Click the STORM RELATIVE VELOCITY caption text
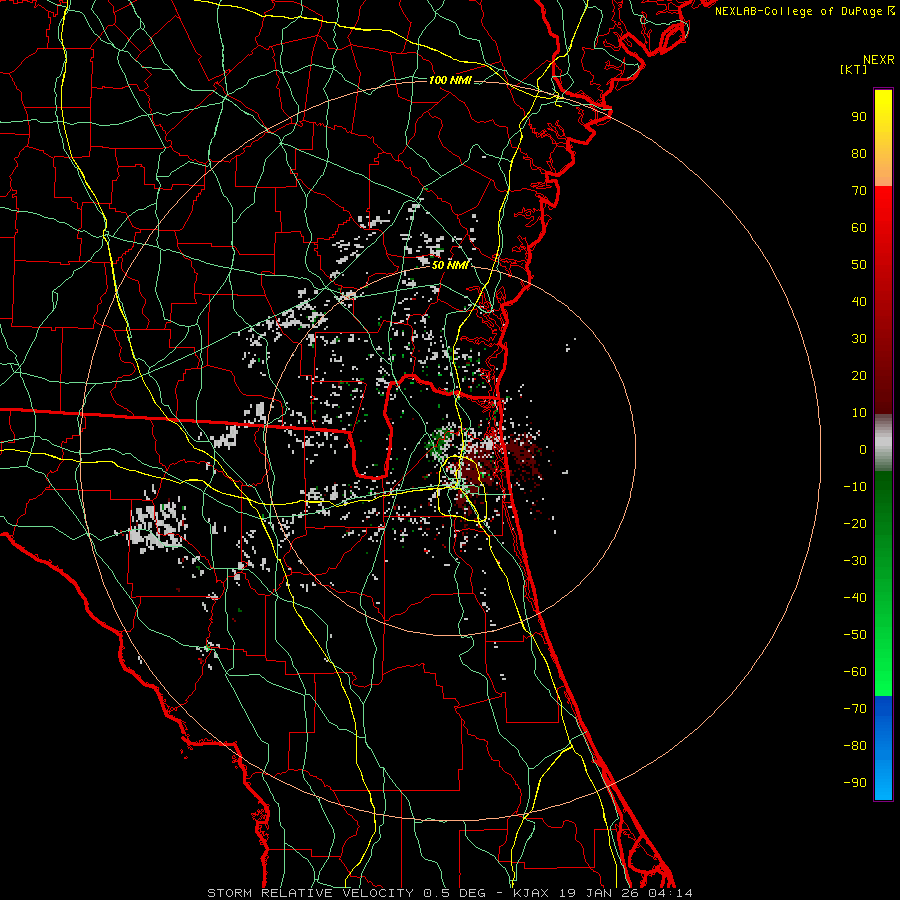The image size is (900, 900). point(312,893)
